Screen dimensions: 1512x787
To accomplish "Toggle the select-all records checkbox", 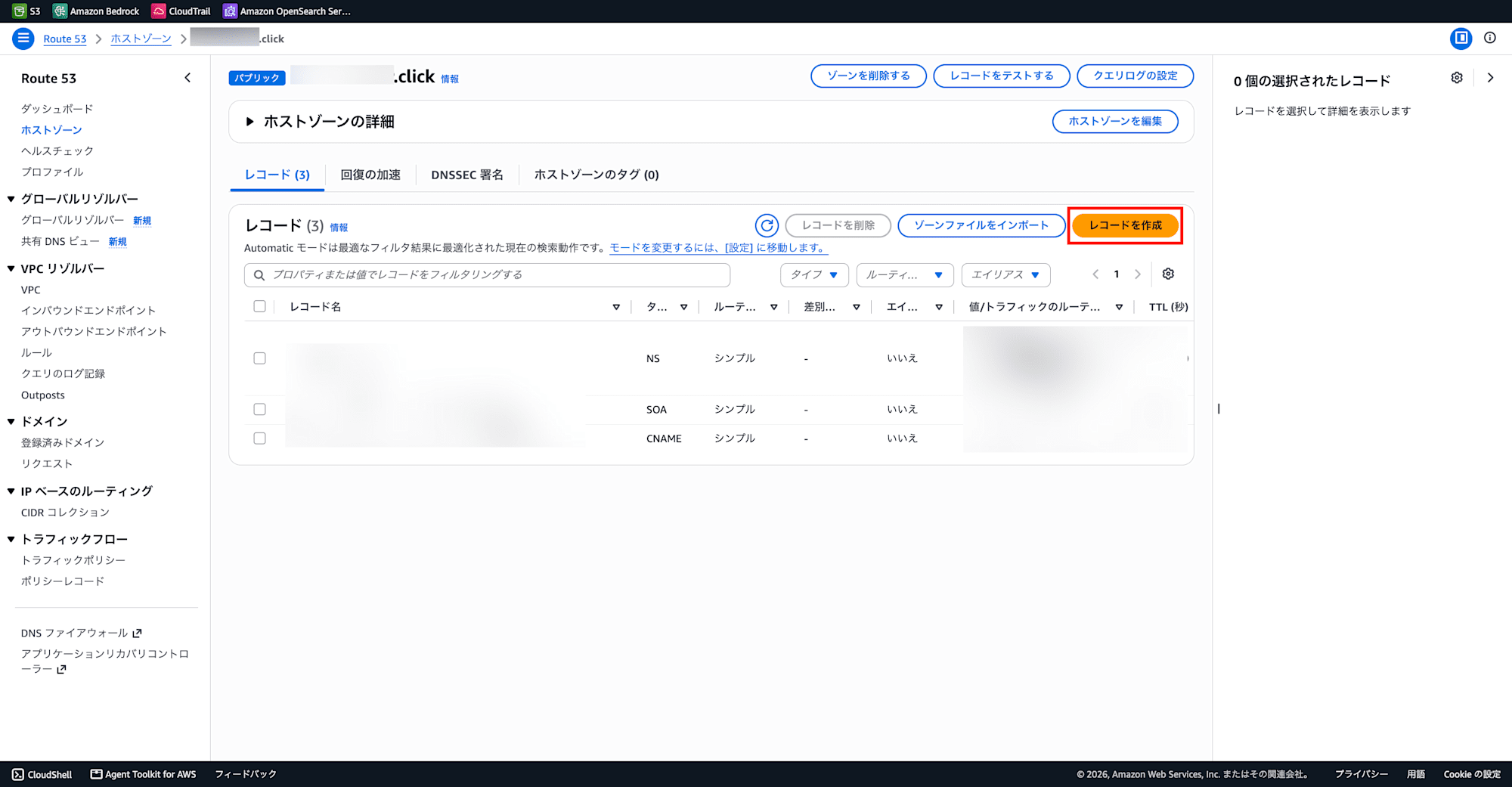I will [x=259, y=306].
